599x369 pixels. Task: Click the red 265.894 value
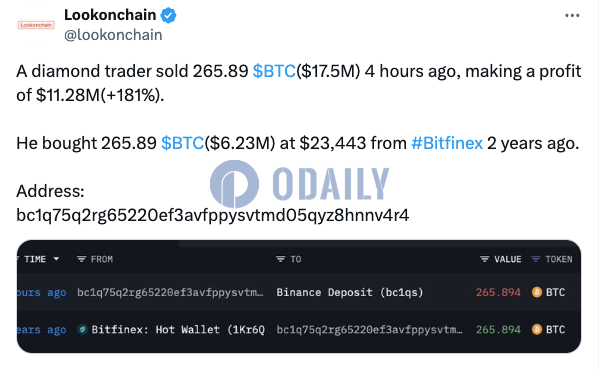tap(498, 293)
